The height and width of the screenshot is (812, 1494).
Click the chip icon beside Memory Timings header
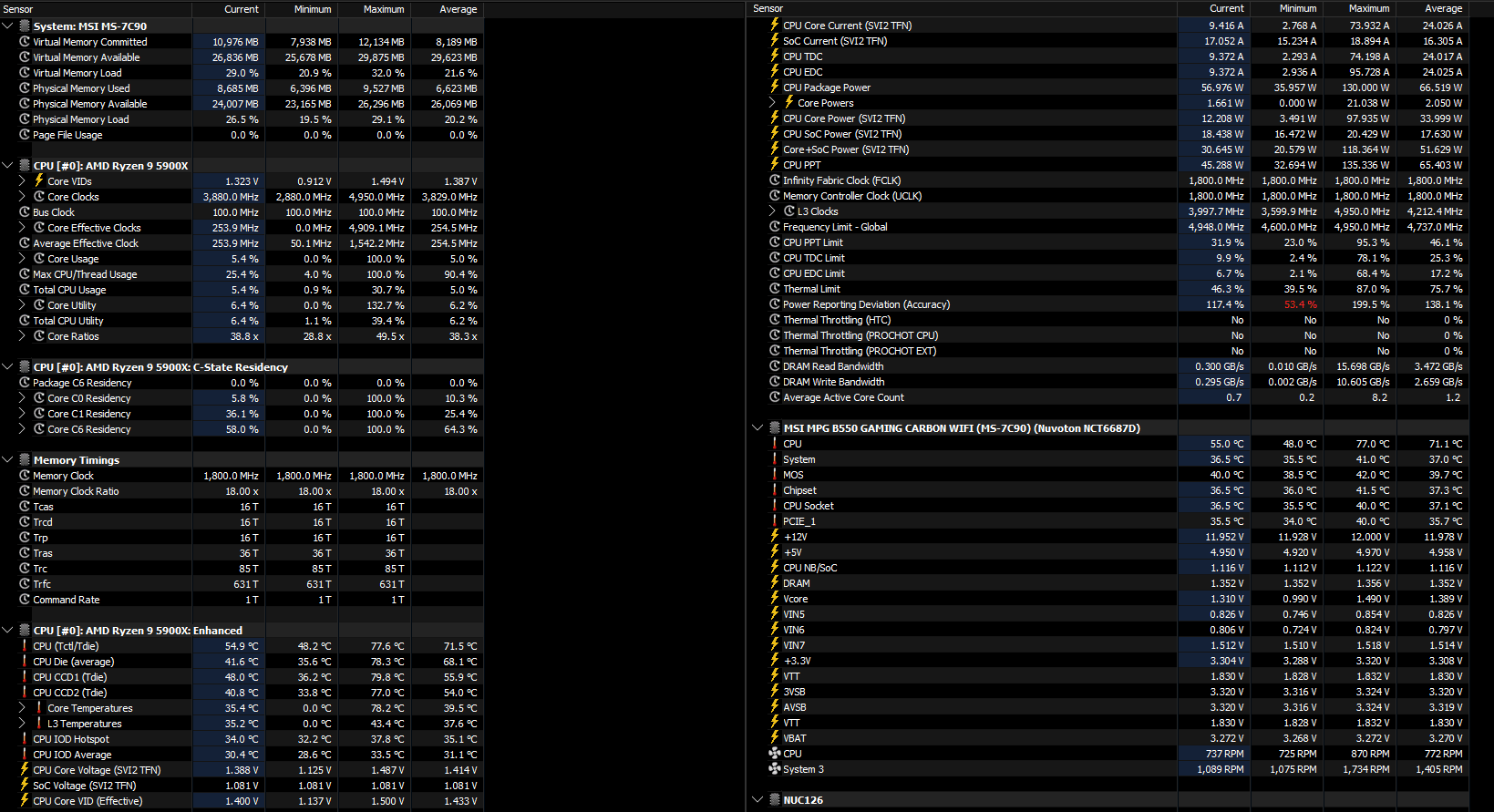(x=25, y=460)
